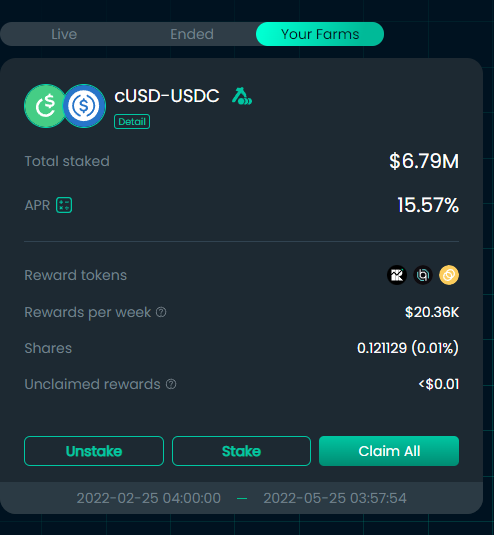Claim all rewards with Claim All
This screenshot has width=494, height=535.
tap(389, 451)
